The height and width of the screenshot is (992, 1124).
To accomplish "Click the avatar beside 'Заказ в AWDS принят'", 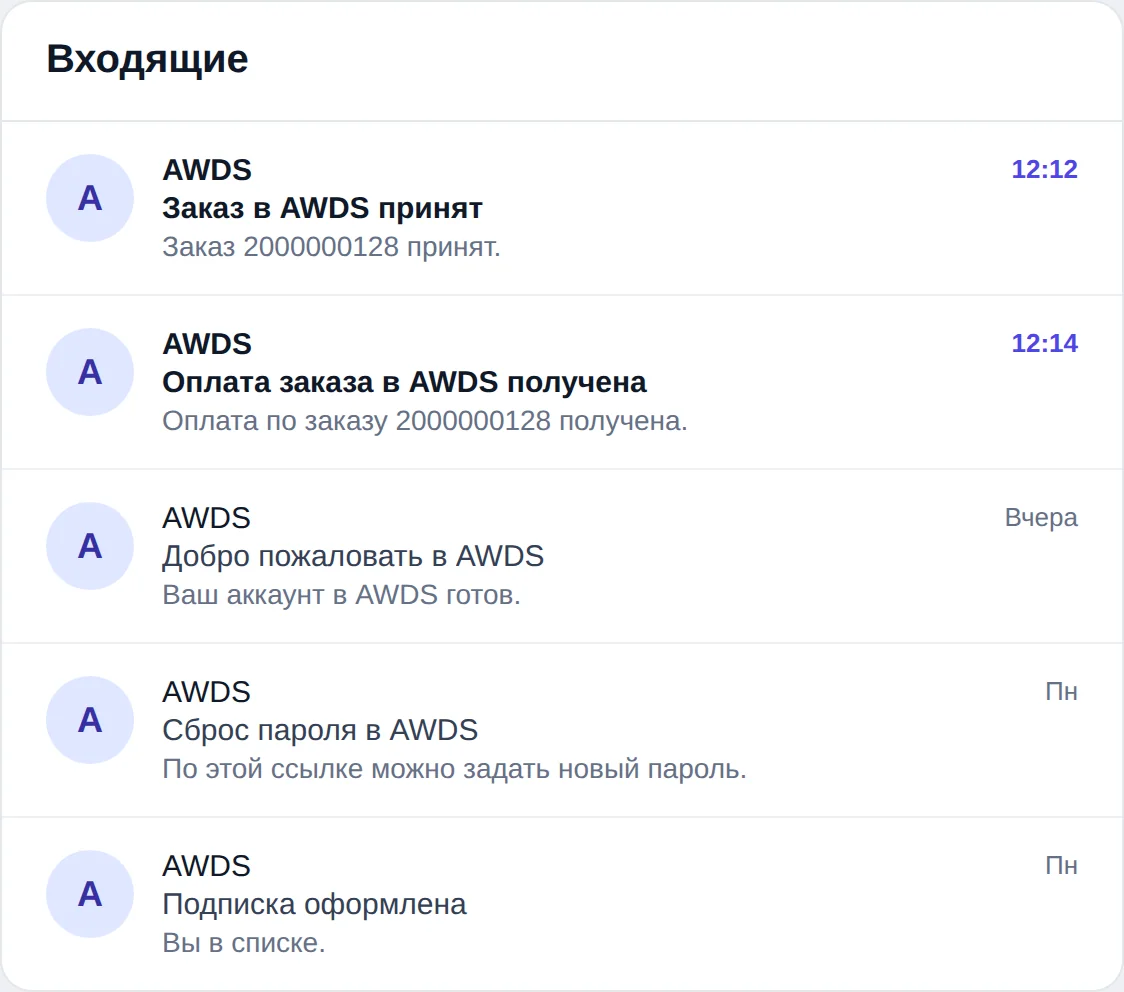I will (90, 198).
